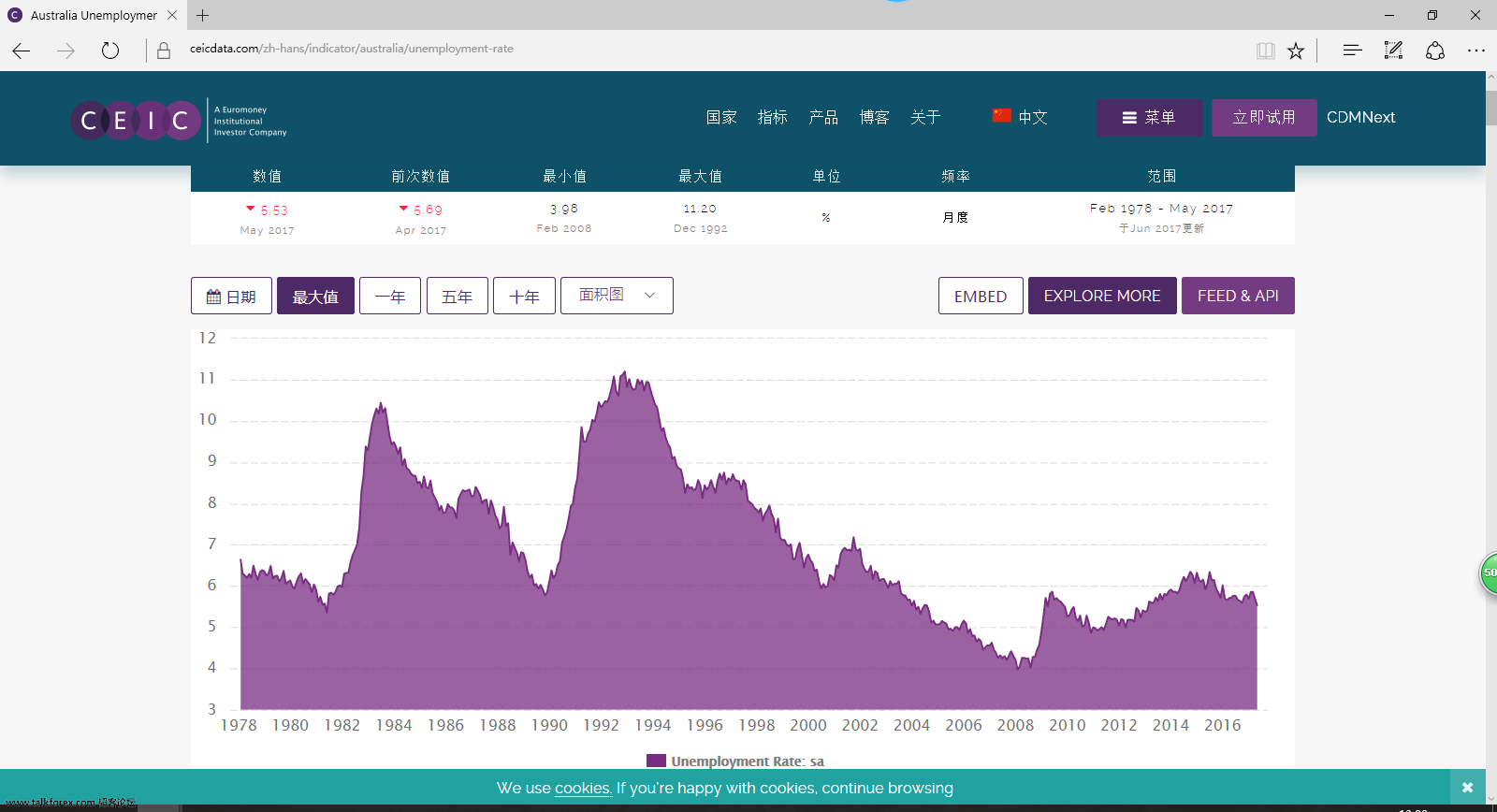Select the 最大值 range button
Image resolution: width=1497 pixels, height=812 pixels.
pyautogui.click(x=315, y=296)
